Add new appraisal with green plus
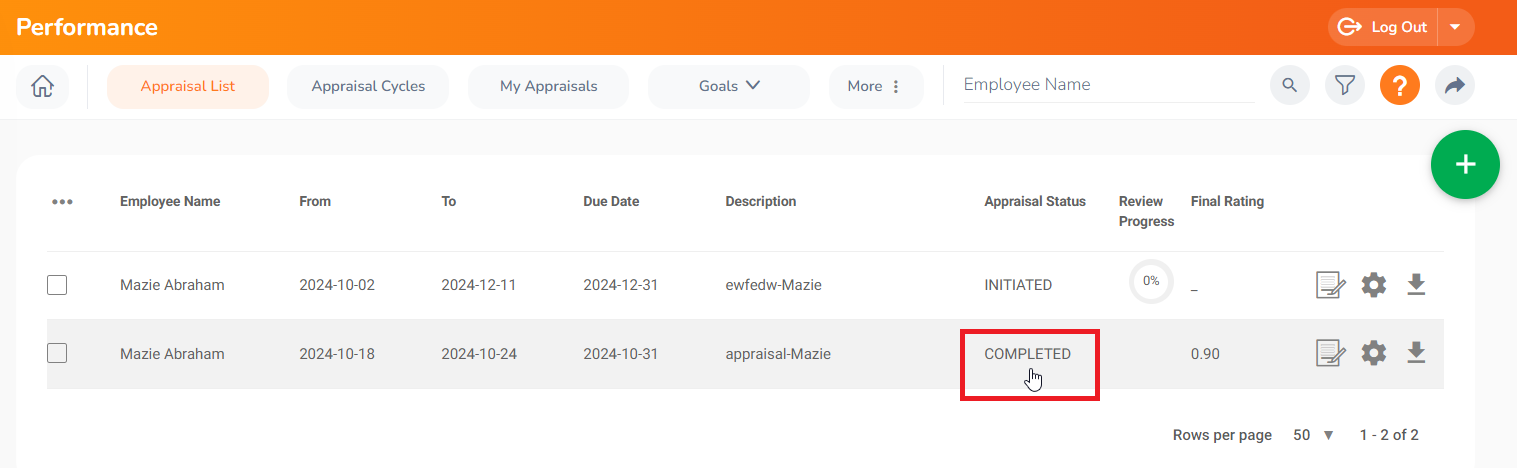Screen dimensions: 1517x468 pyautogui.click(x=1465, y=164)
